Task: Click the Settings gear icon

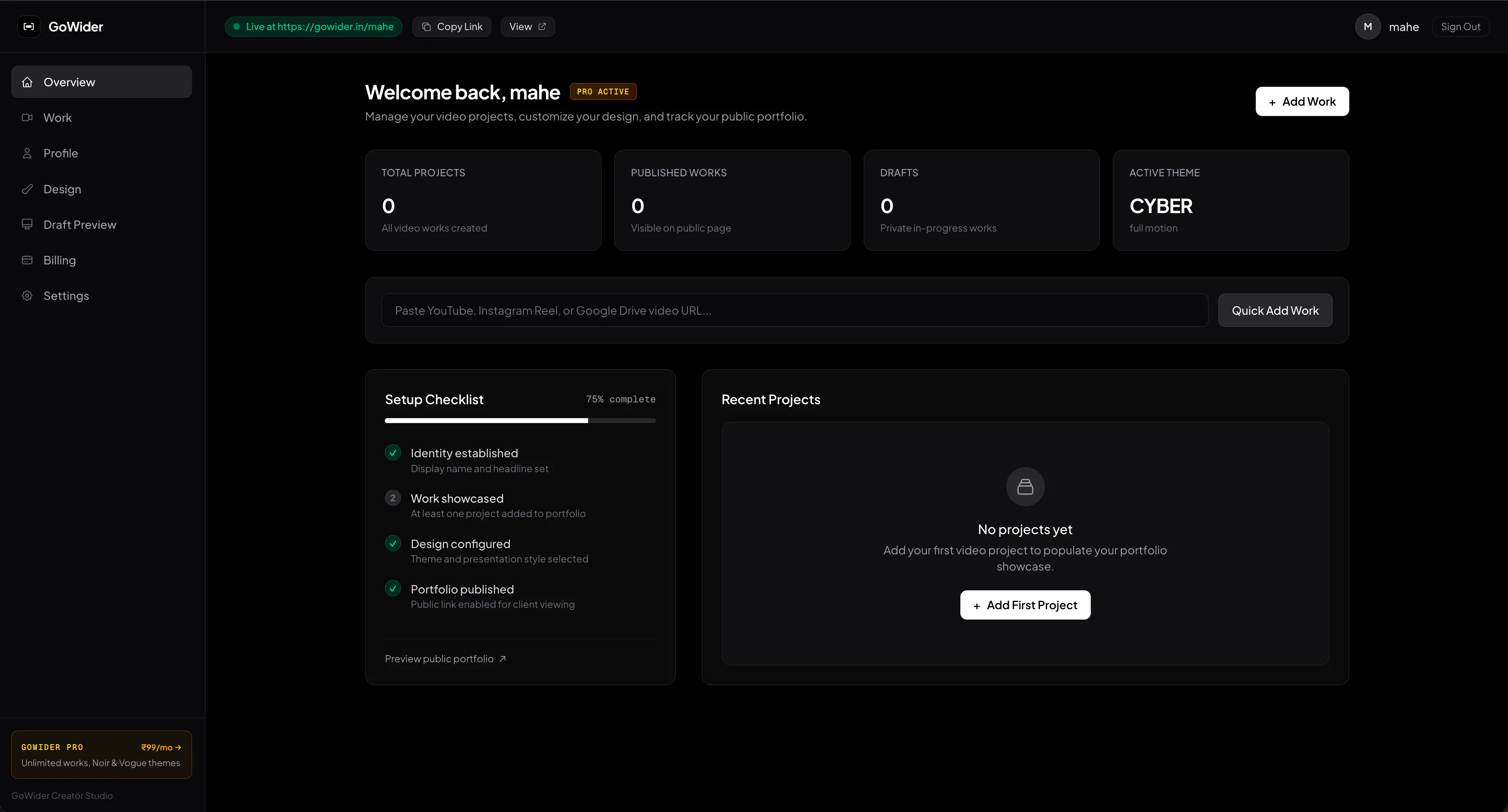Action: click(27, 296)
